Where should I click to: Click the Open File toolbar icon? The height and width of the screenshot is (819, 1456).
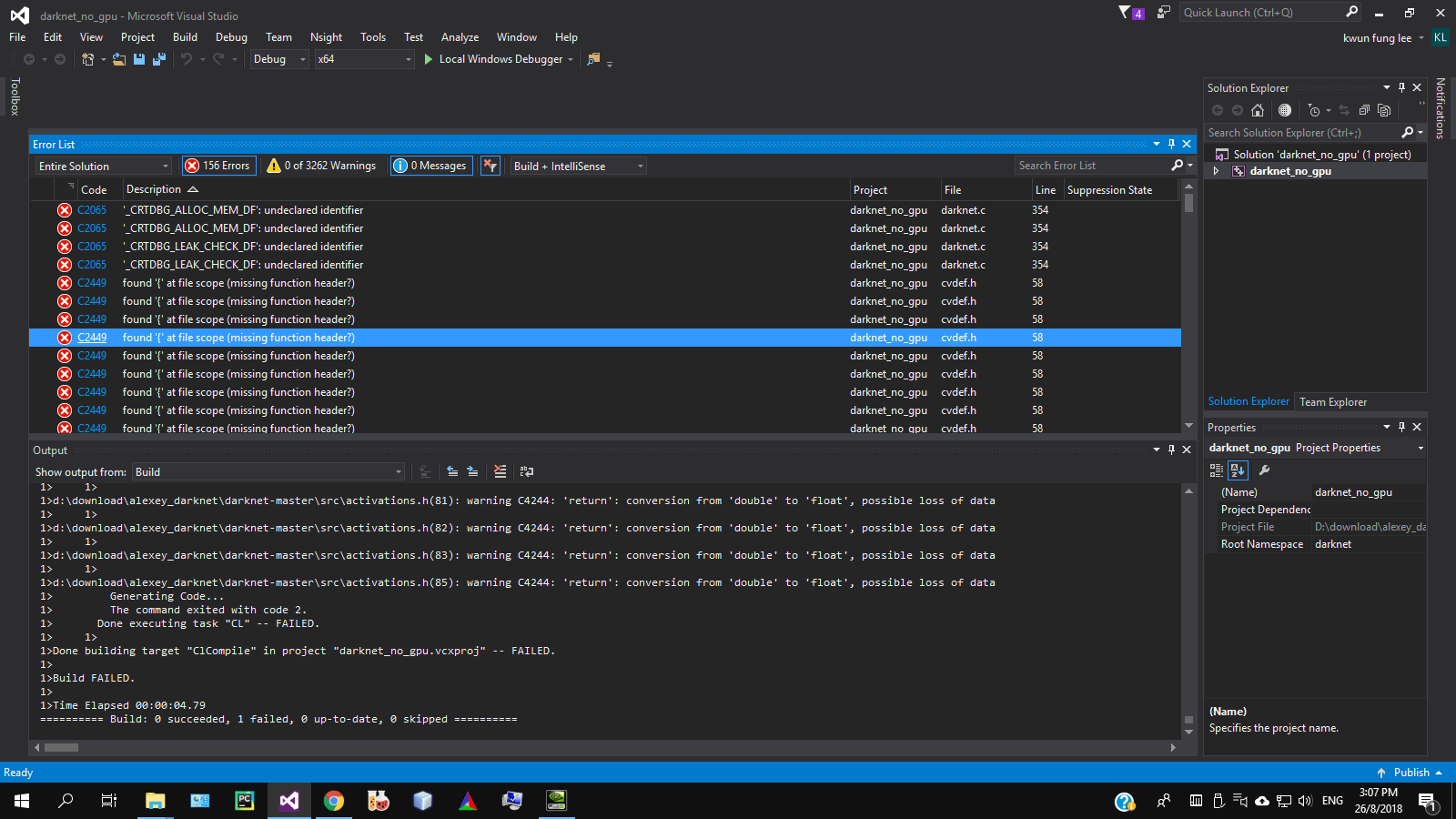pyautogui.click(x=119, y=59)
